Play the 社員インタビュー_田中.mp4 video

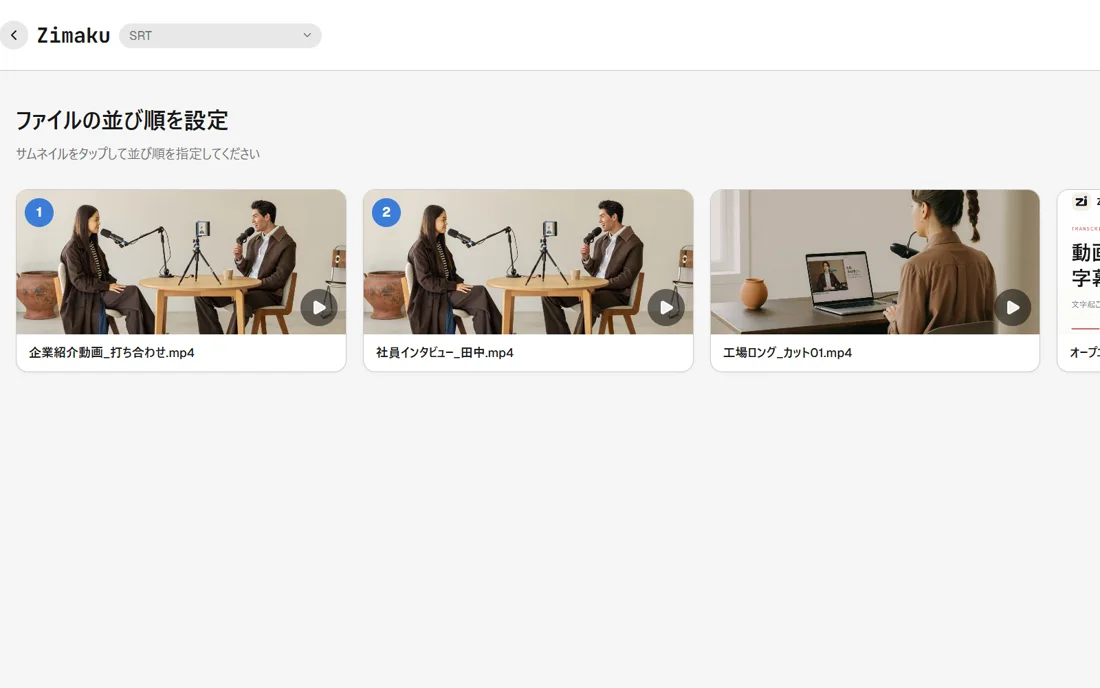[666, 307]
